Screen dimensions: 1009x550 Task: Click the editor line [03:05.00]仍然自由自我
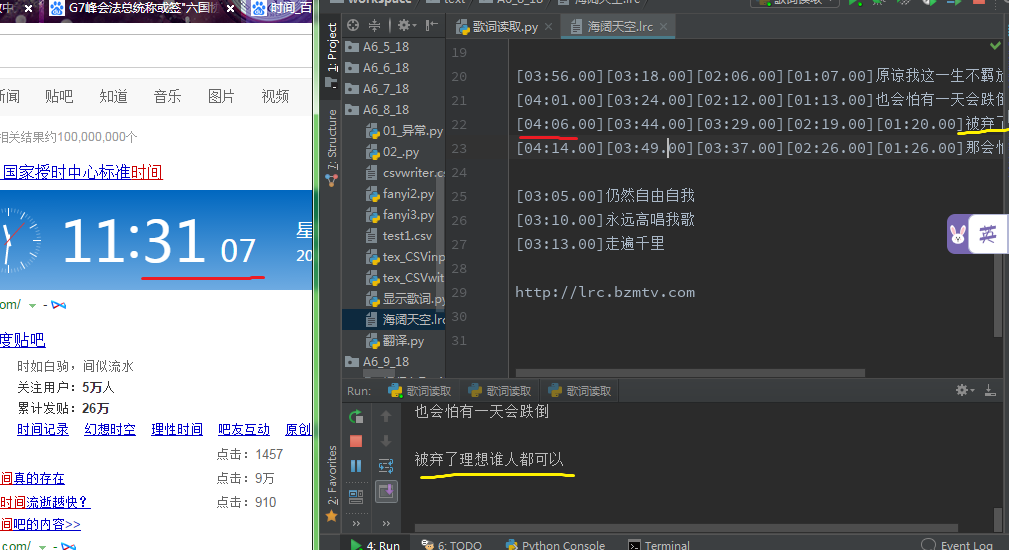(606, 196)
